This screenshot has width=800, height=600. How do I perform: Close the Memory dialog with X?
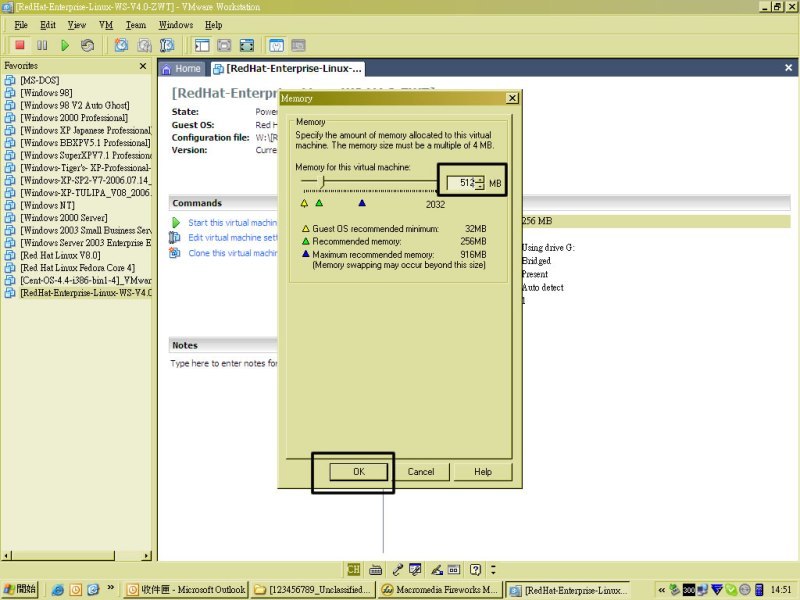point(512,98)
